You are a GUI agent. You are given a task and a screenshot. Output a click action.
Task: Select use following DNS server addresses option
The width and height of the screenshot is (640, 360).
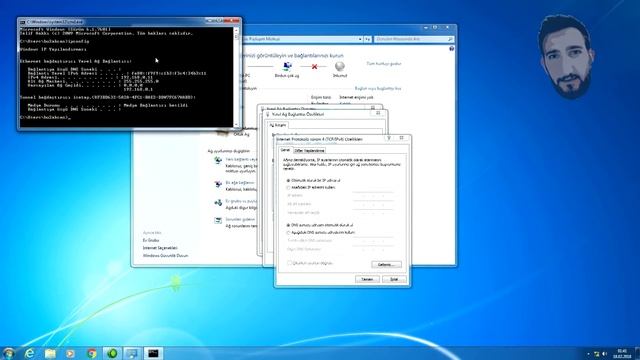tap(288, 233)
